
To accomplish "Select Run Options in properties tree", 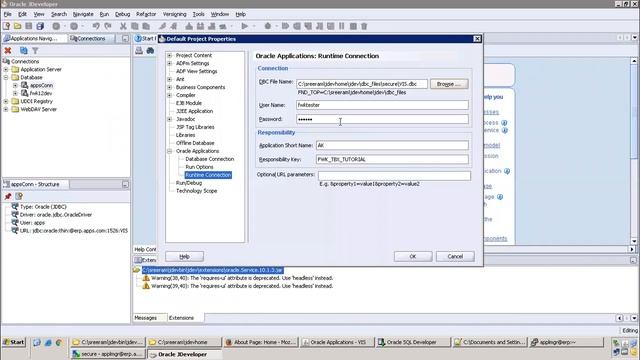I will click(199, 167).
